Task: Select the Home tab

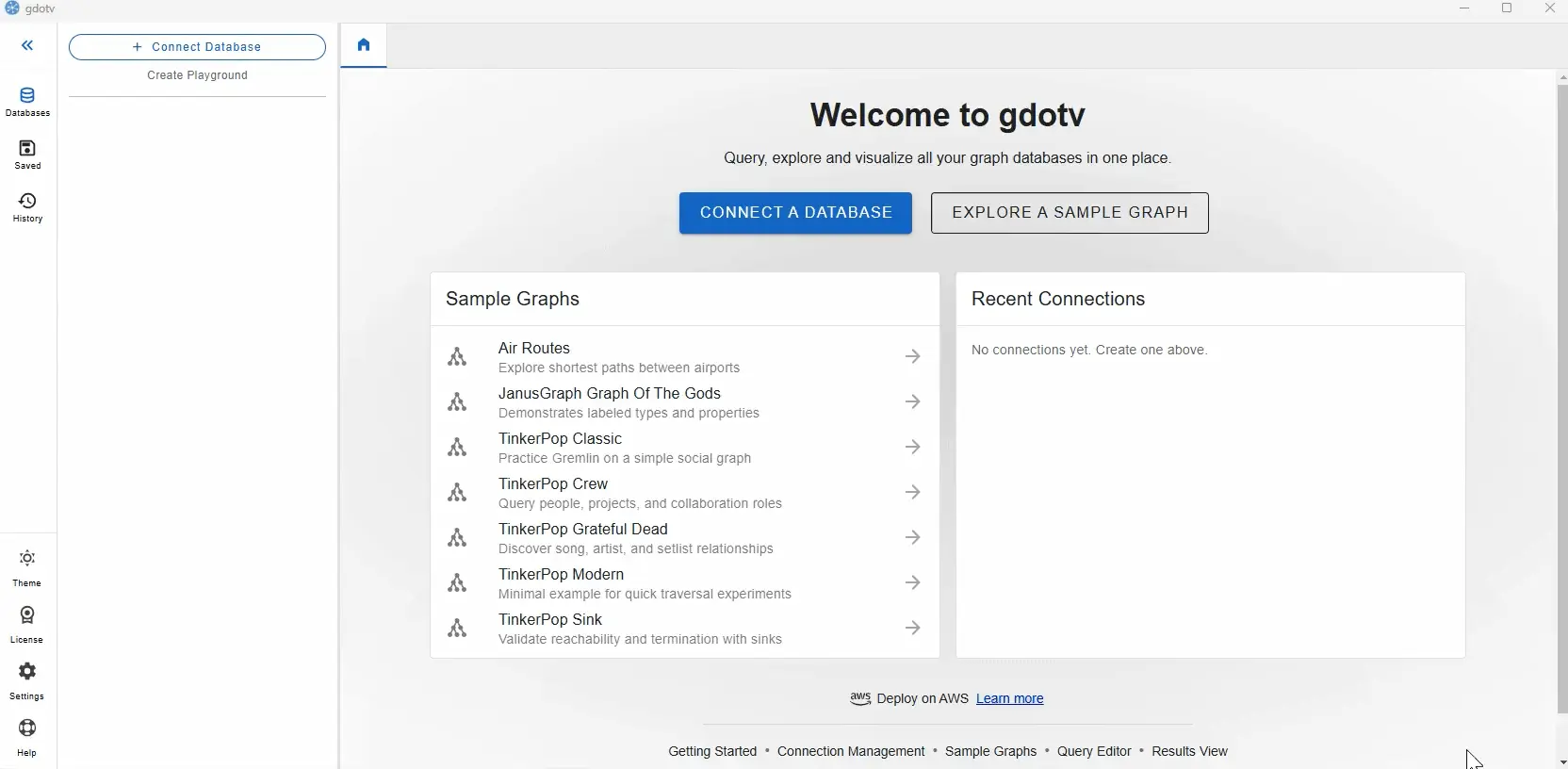Action: click(x=365, y=46)
